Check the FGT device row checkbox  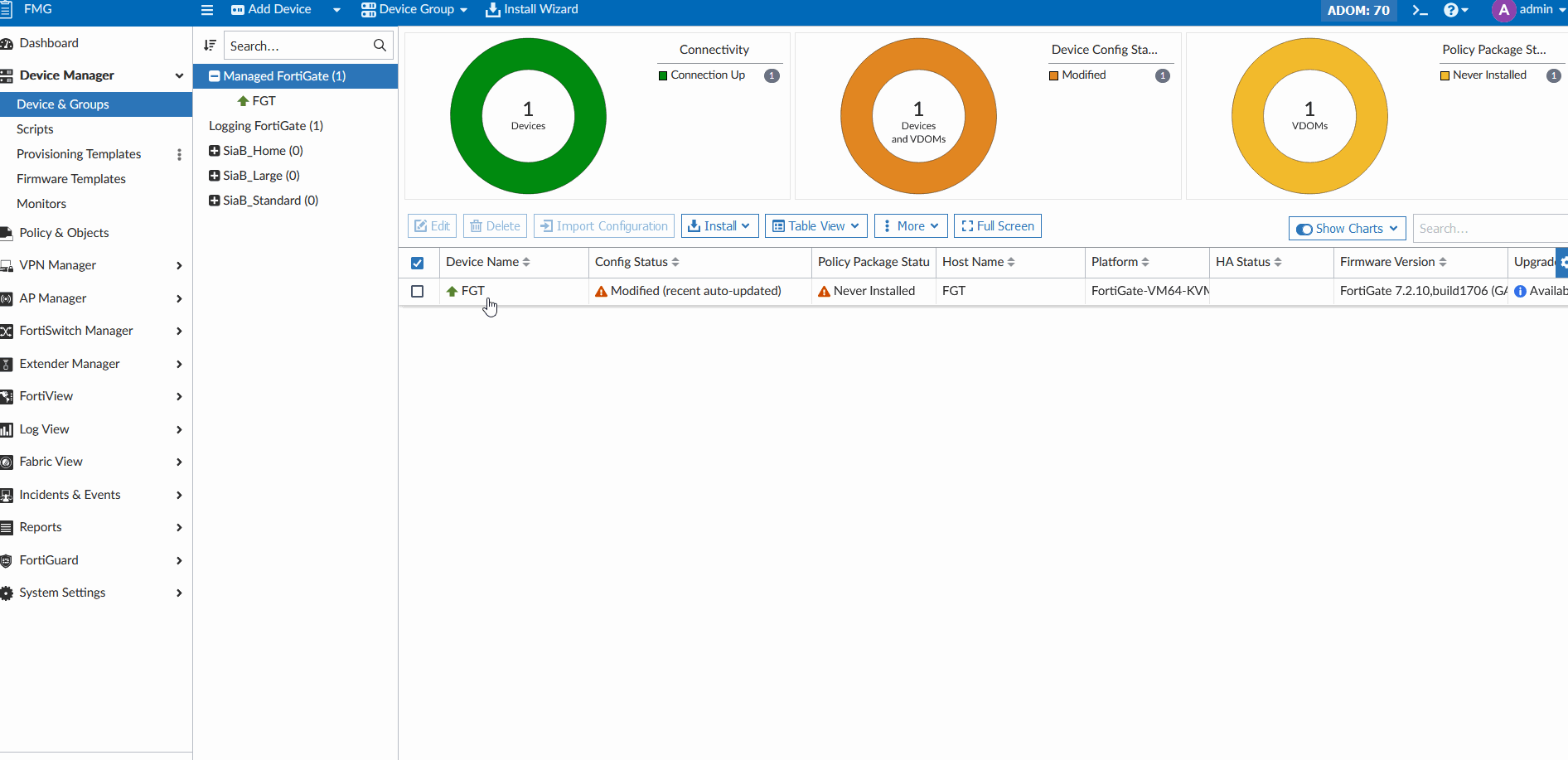(418, 291)
